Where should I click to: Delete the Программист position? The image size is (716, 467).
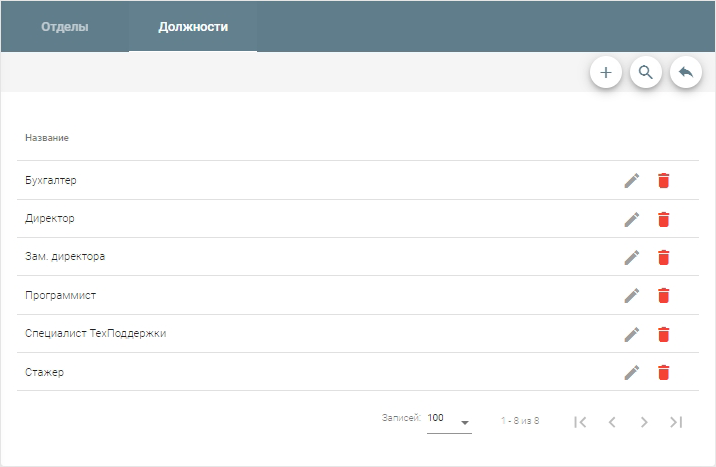[663, 296]
